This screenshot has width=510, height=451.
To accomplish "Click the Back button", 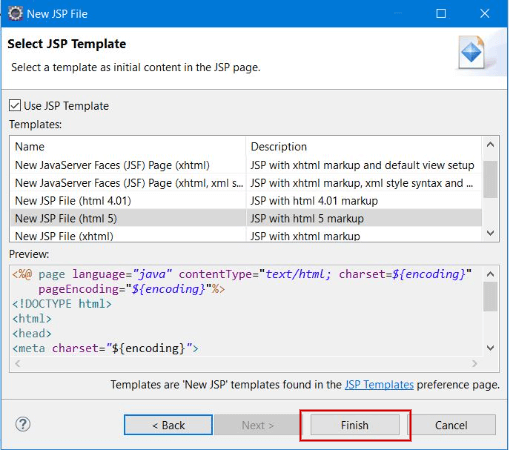I will (x=168, y=425).
